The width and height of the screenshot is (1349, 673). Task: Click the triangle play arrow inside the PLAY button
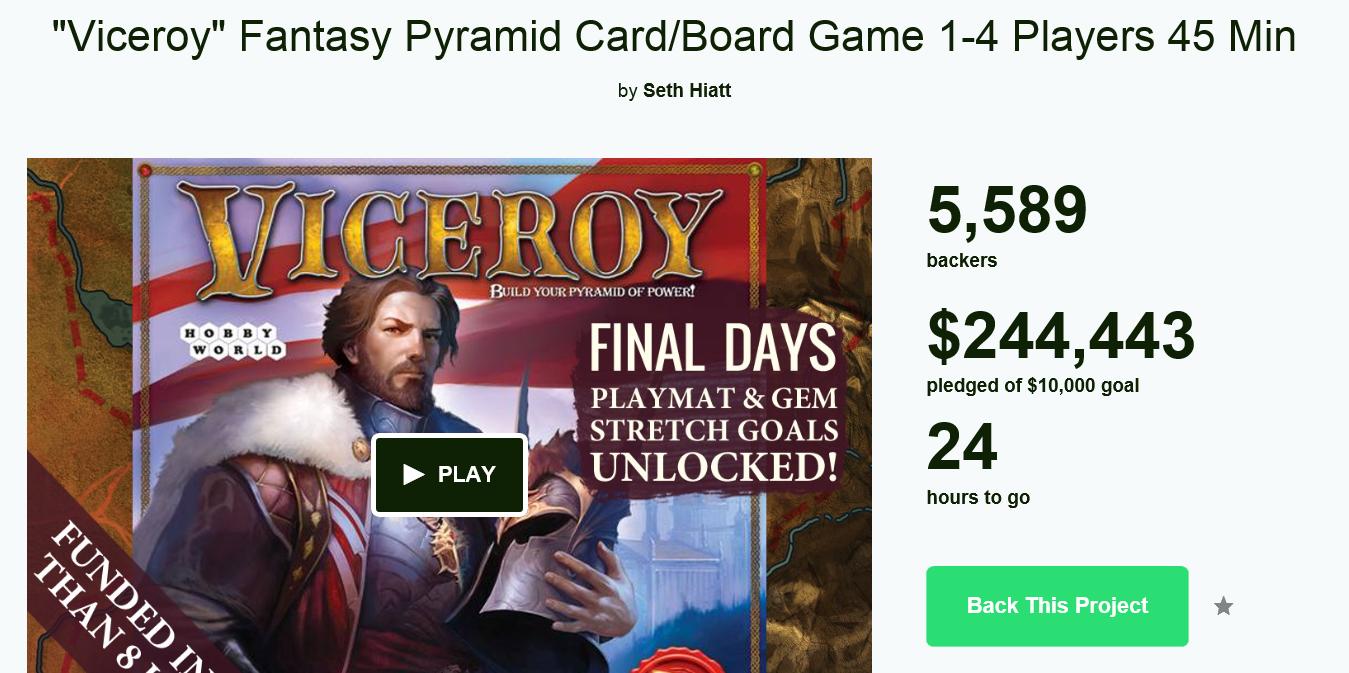tap(412, 475)
